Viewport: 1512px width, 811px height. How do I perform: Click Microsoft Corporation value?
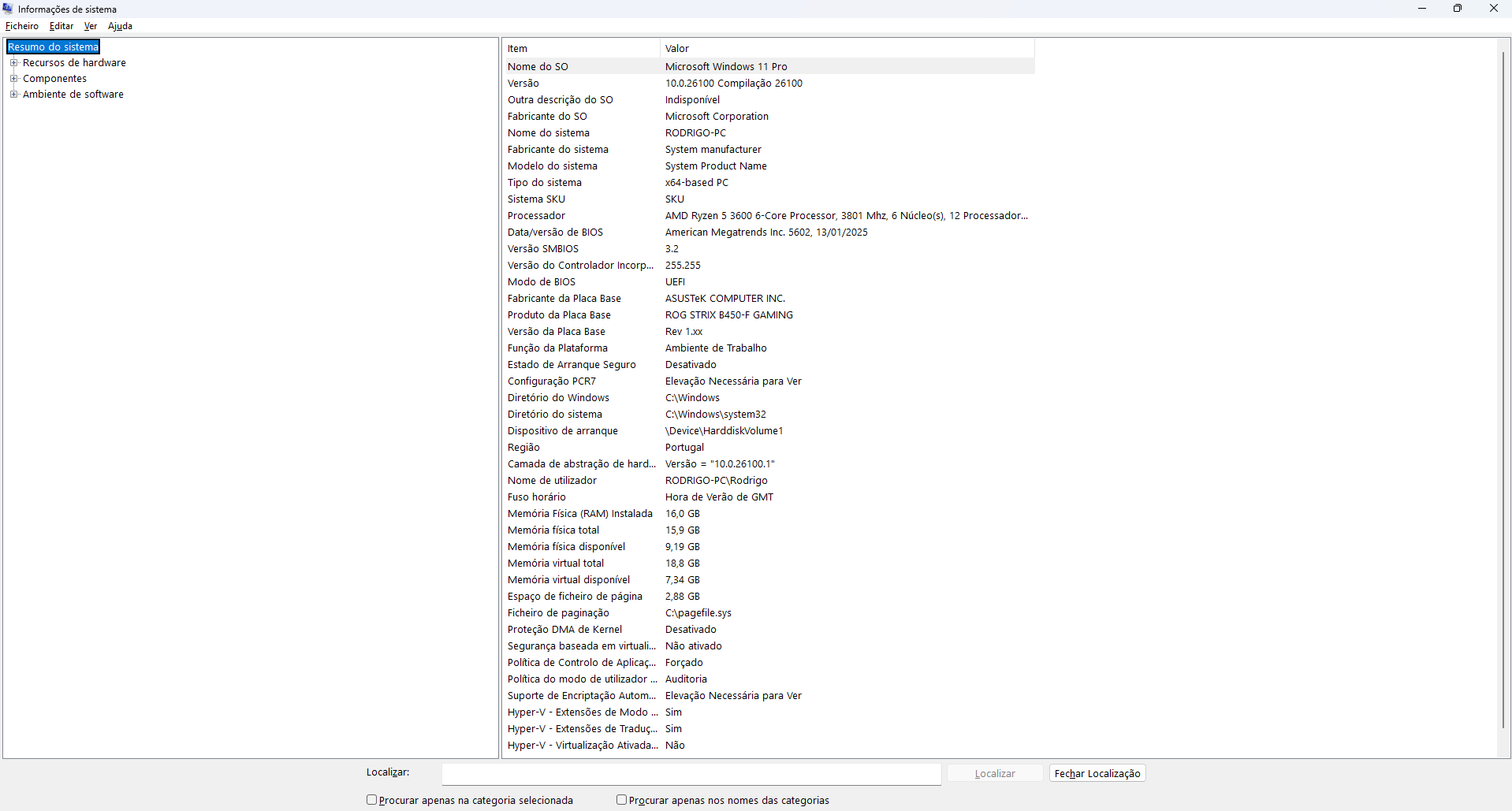(x=717, y=117)
